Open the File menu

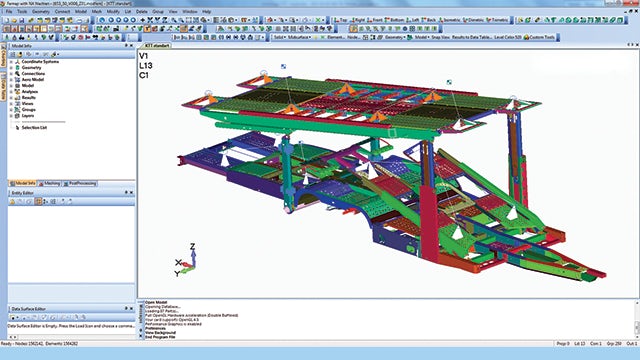(9, 11)
